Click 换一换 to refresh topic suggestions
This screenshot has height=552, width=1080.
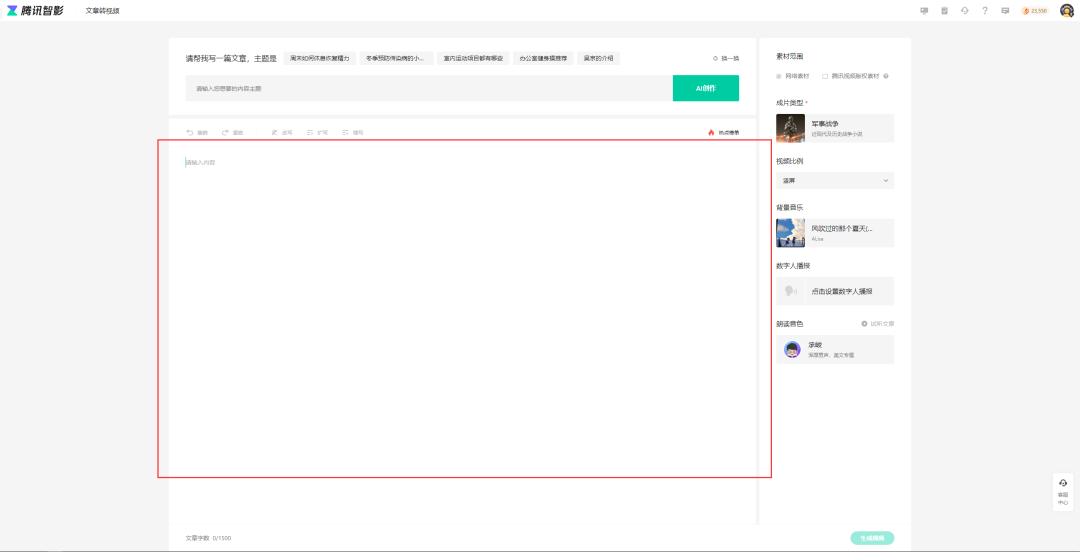pyautogui.click(x=725, y=58)
